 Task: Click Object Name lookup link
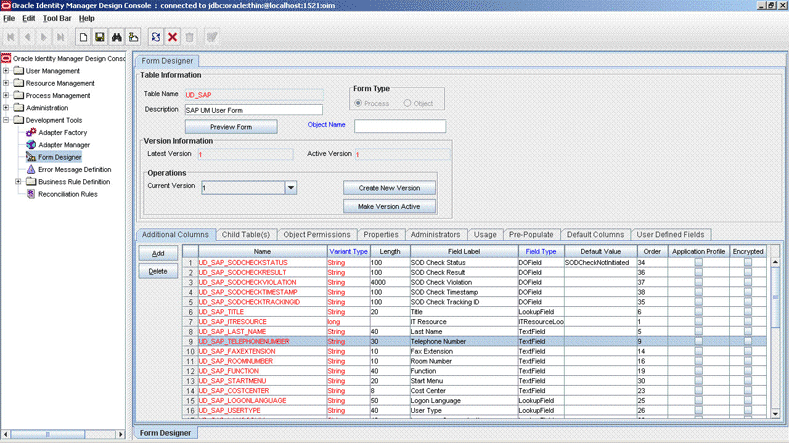327,125
